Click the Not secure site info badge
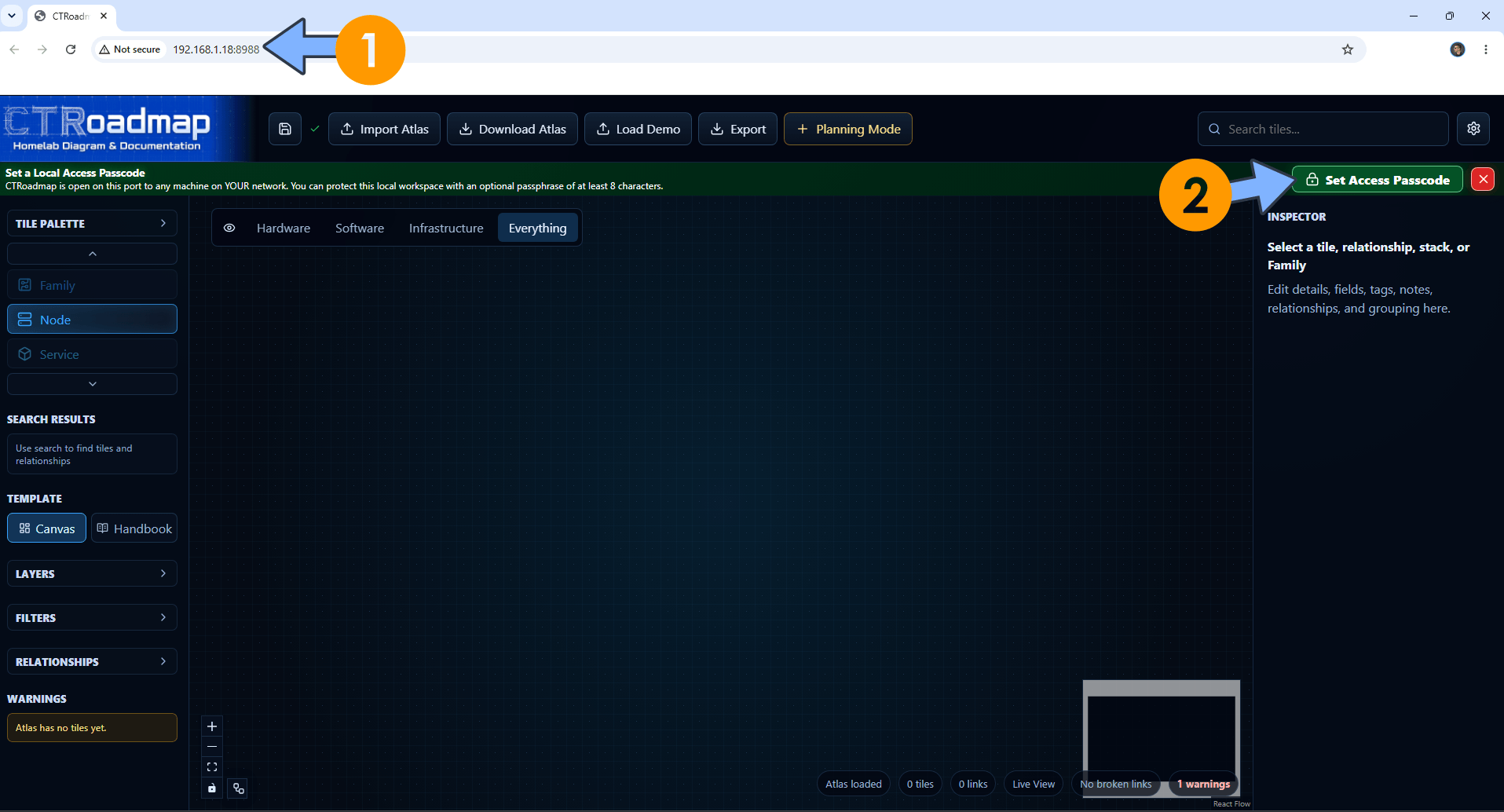Viewport: 1504px width, 812px height. tap(130, 49)
